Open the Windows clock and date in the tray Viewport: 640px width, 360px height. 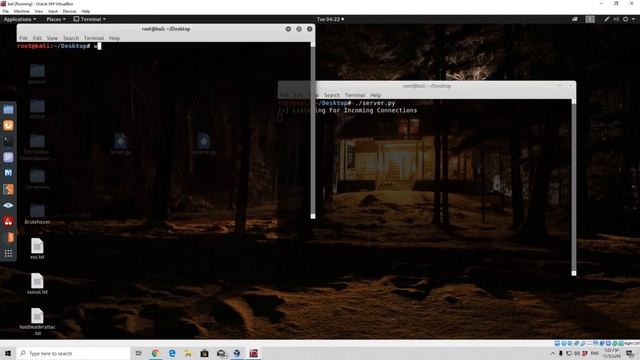pyautogui.click(x=611, y=353)
